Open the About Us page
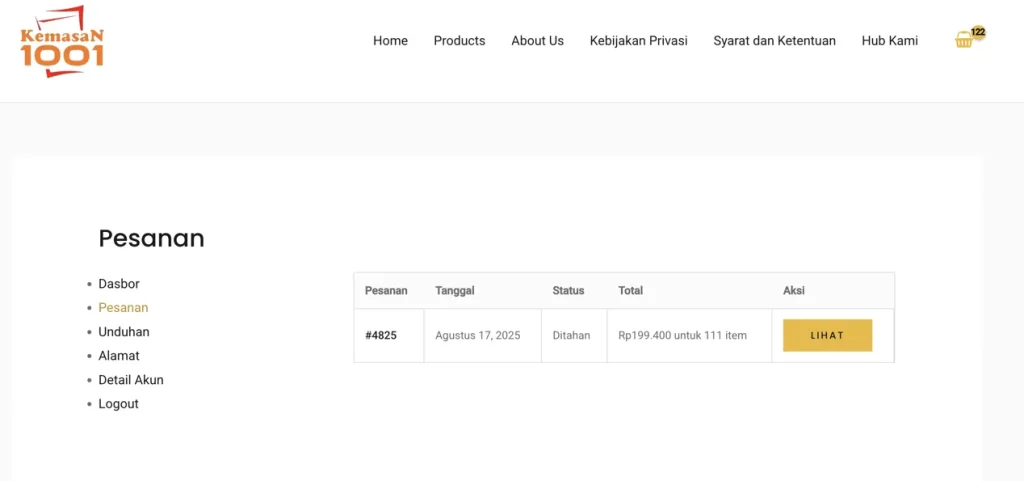Image resolution: width=1024 pixels, height=481 pixels. tap(537, 40)
